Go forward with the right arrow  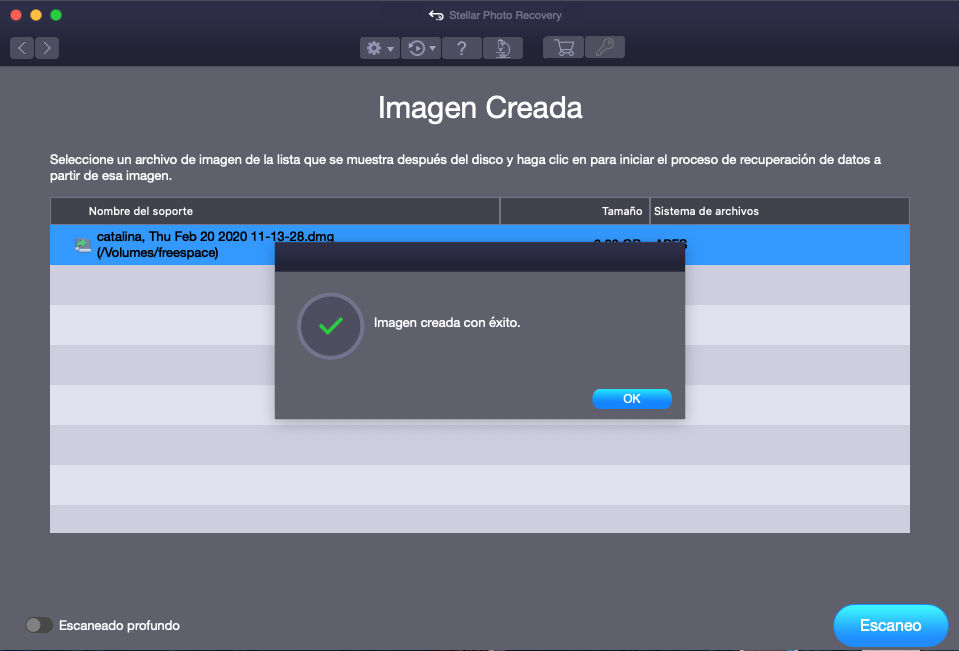(x=47, y=48)
